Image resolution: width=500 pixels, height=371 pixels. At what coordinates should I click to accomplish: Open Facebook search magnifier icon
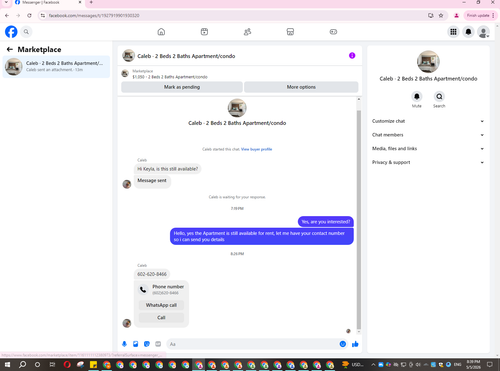point(26,32)
